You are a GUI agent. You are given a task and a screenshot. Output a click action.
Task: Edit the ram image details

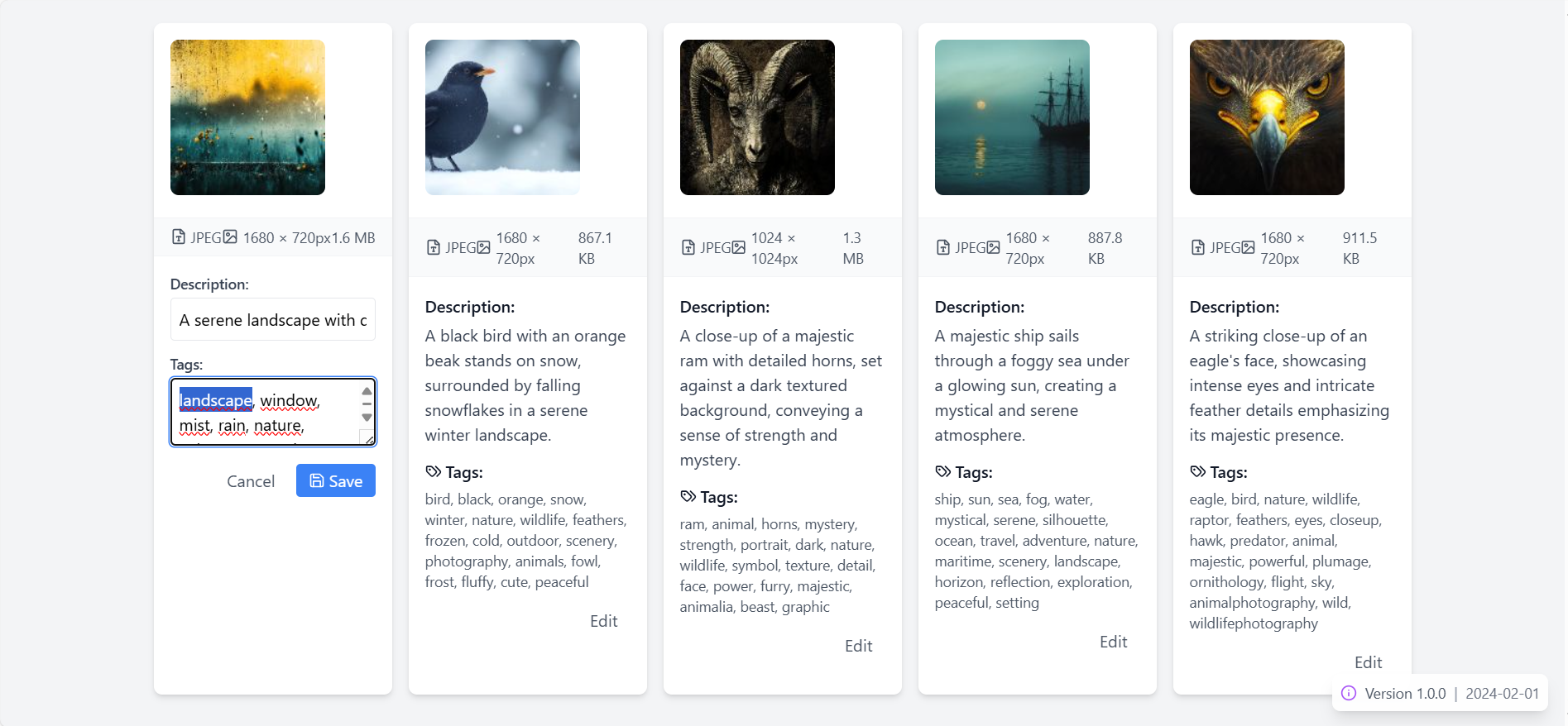click(858, 646)
